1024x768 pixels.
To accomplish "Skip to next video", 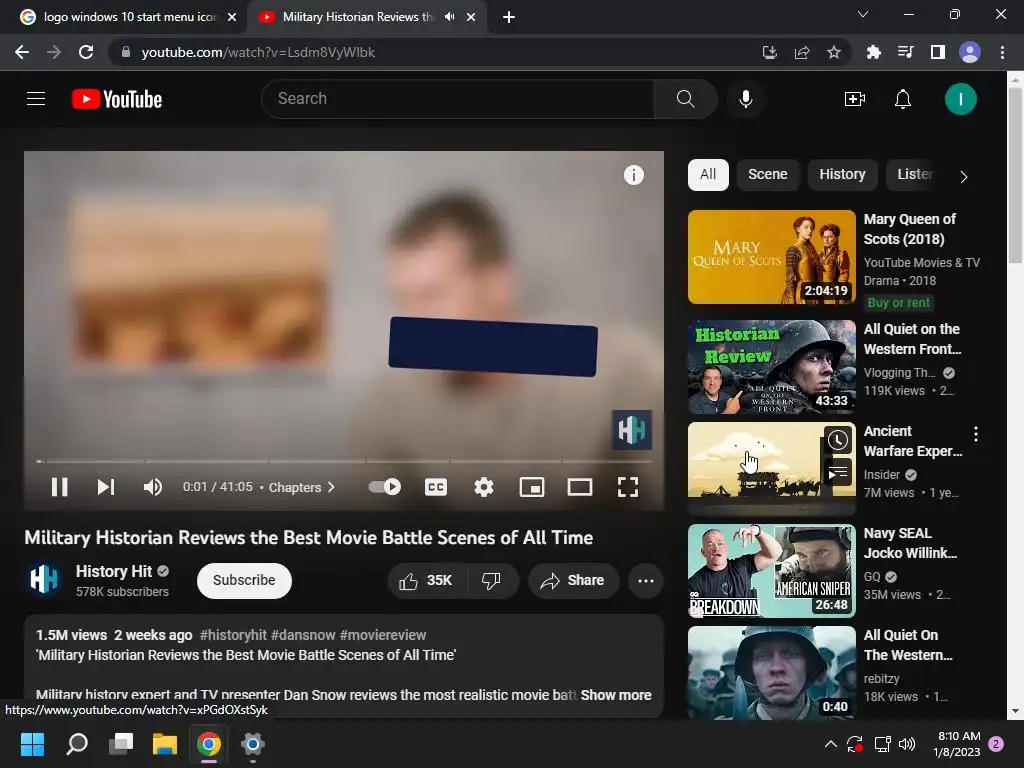I will 106,487.
